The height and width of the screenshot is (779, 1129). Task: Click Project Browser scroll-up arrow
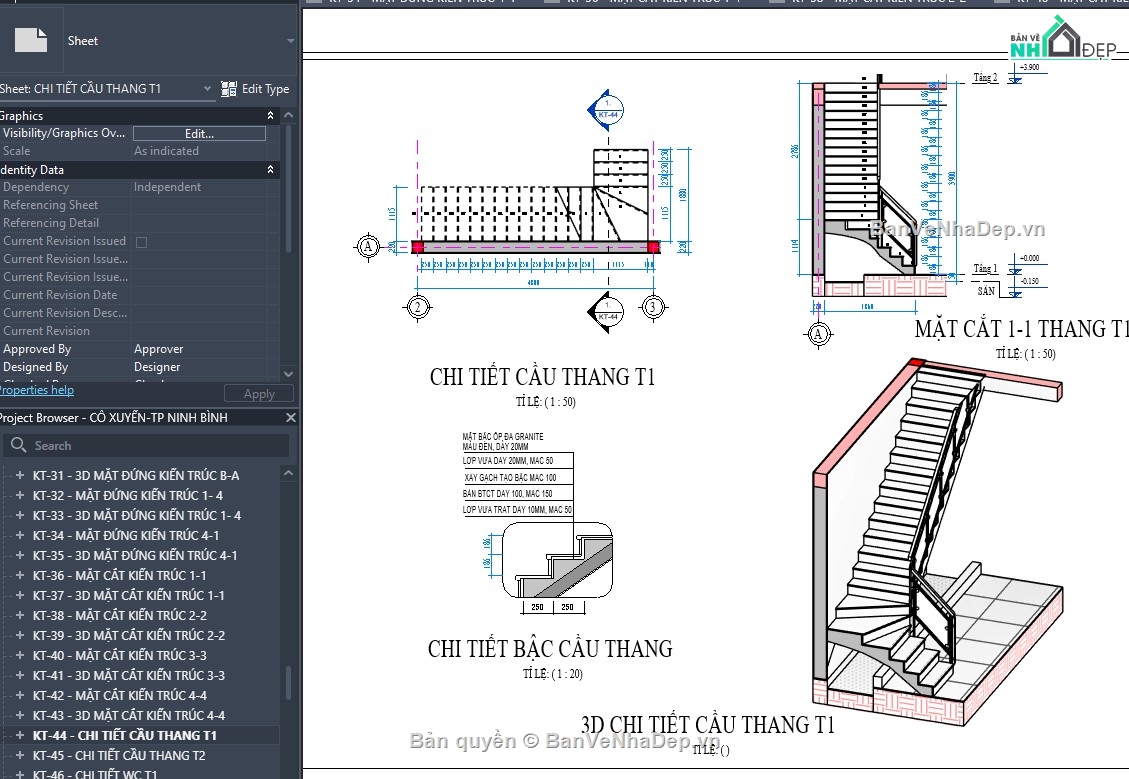point(288,473)
